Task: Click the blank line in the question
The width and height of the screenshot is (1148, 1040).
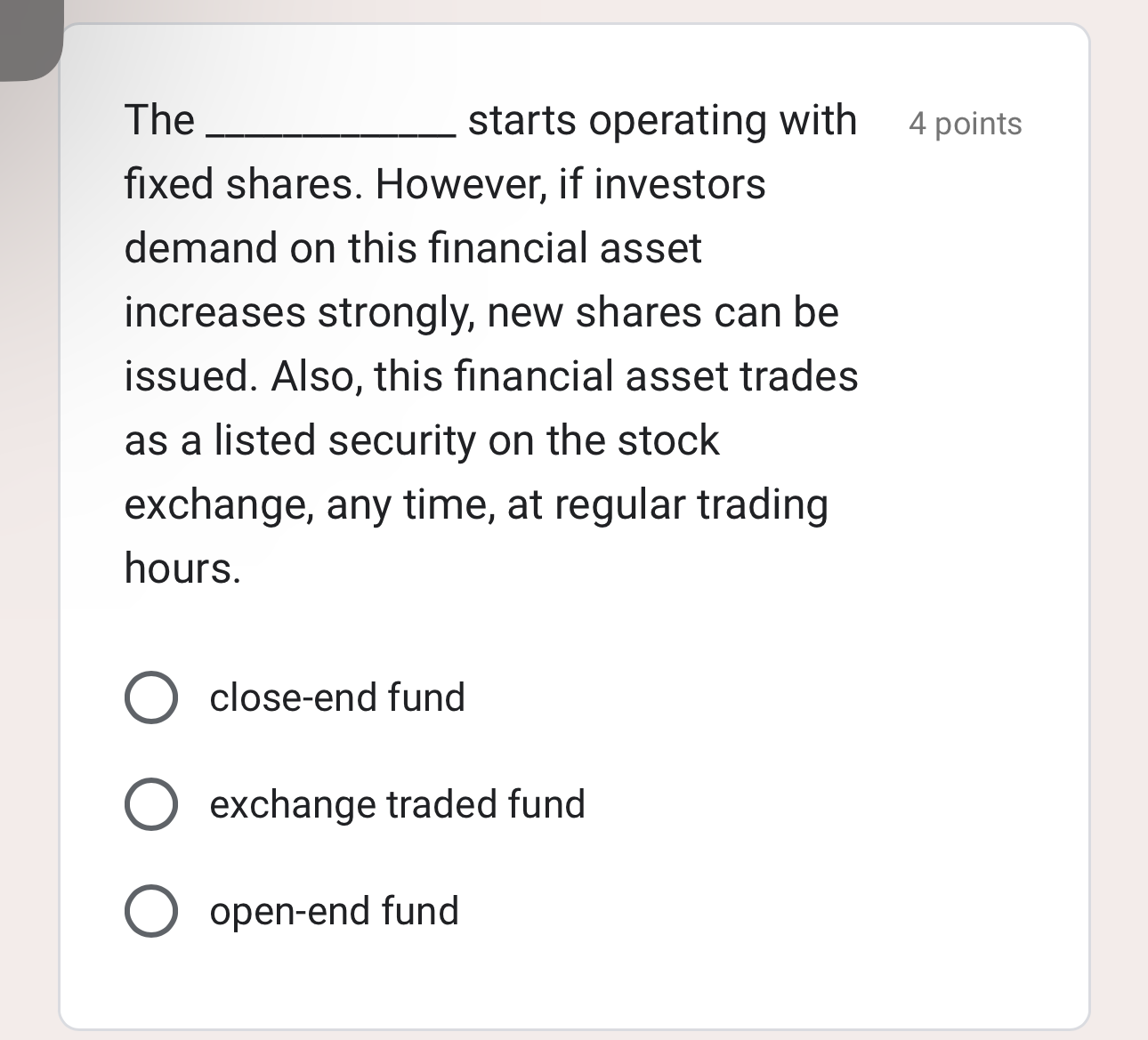Action: 329,129
